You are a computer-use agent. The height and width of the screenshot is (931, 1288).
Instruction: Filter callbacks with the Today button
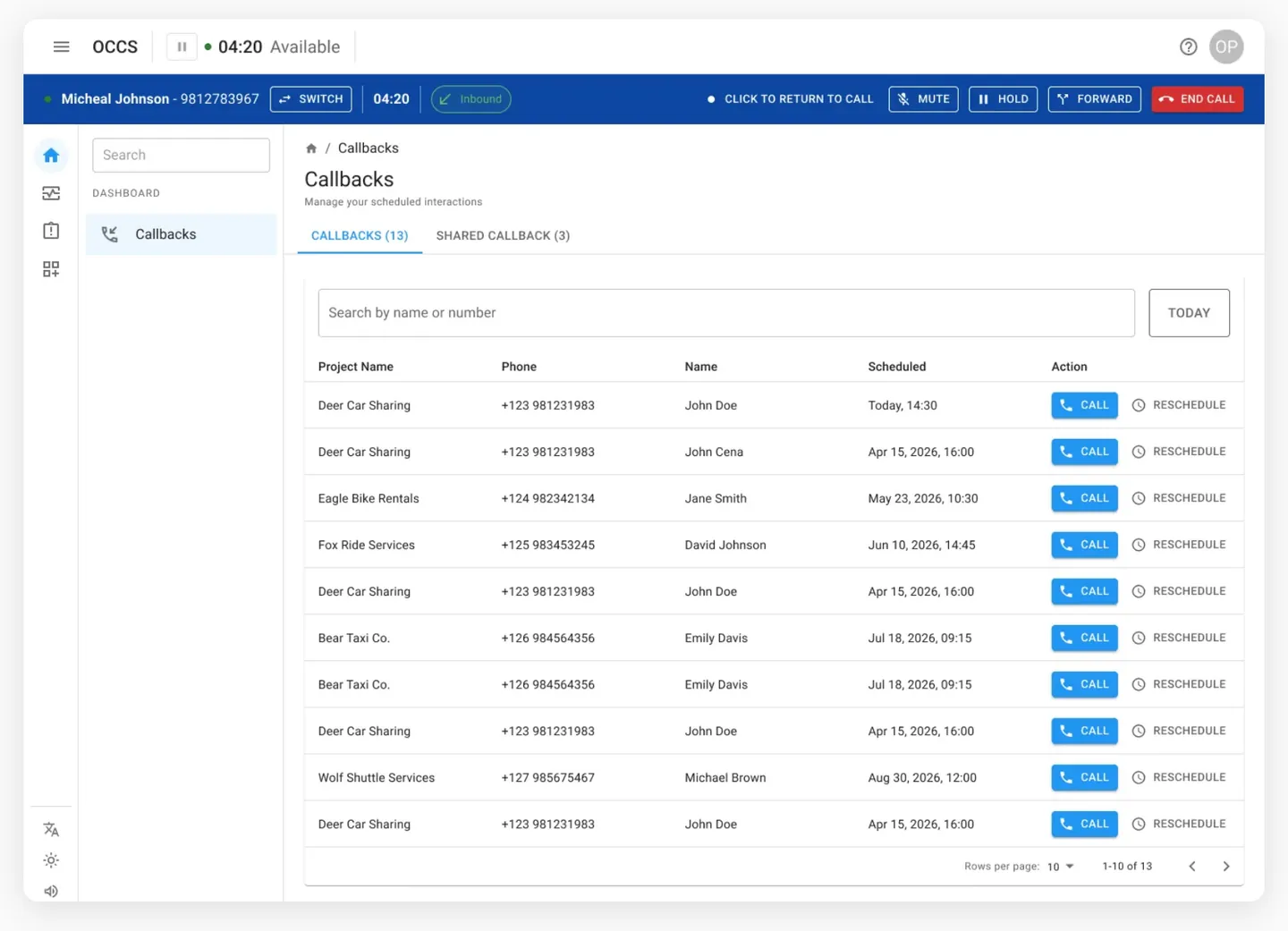(1189, 313)
